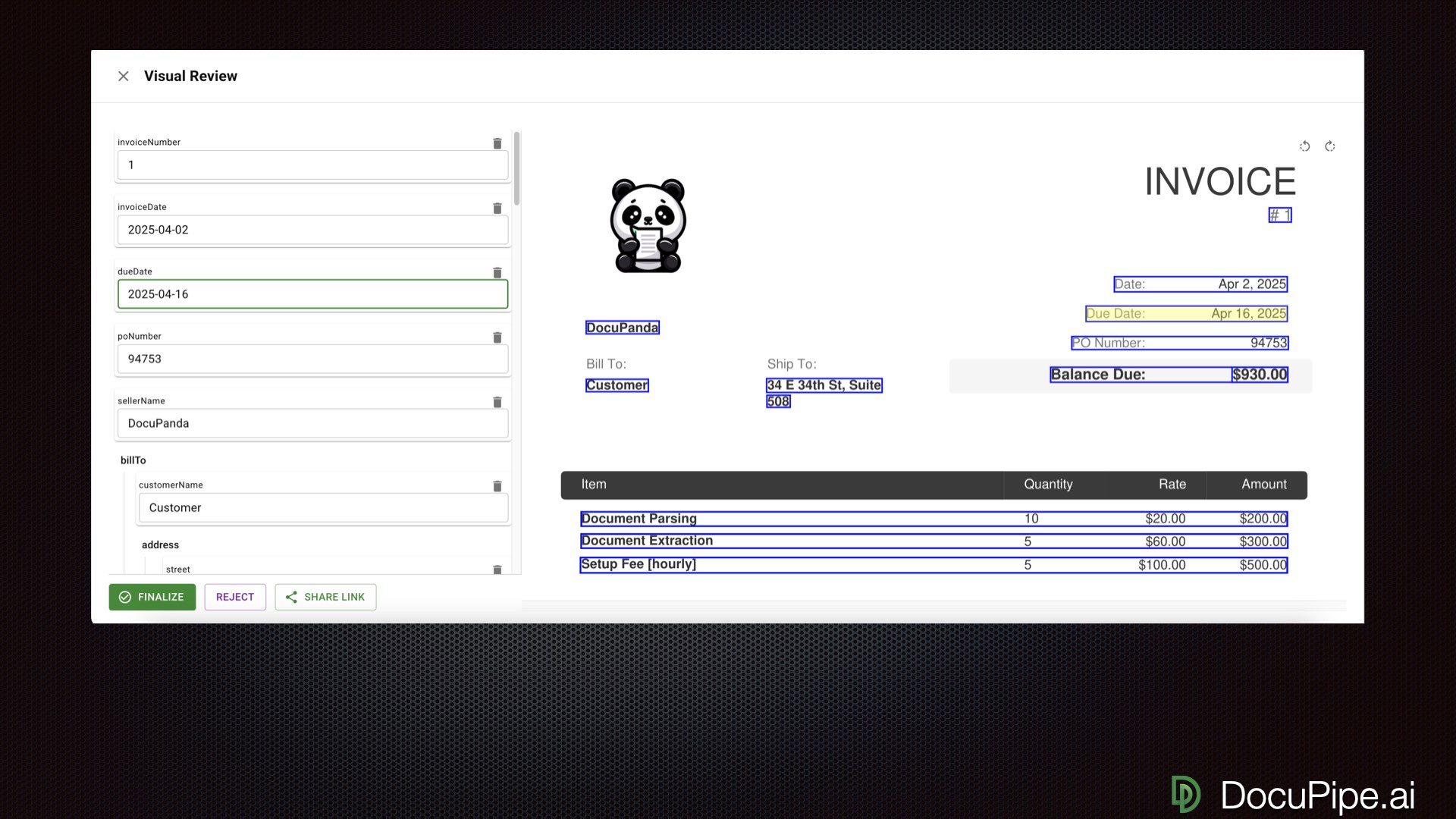Remove the invoiceDate field via trash icon
Screen dimensions: 1456x819
pos(497,208)
